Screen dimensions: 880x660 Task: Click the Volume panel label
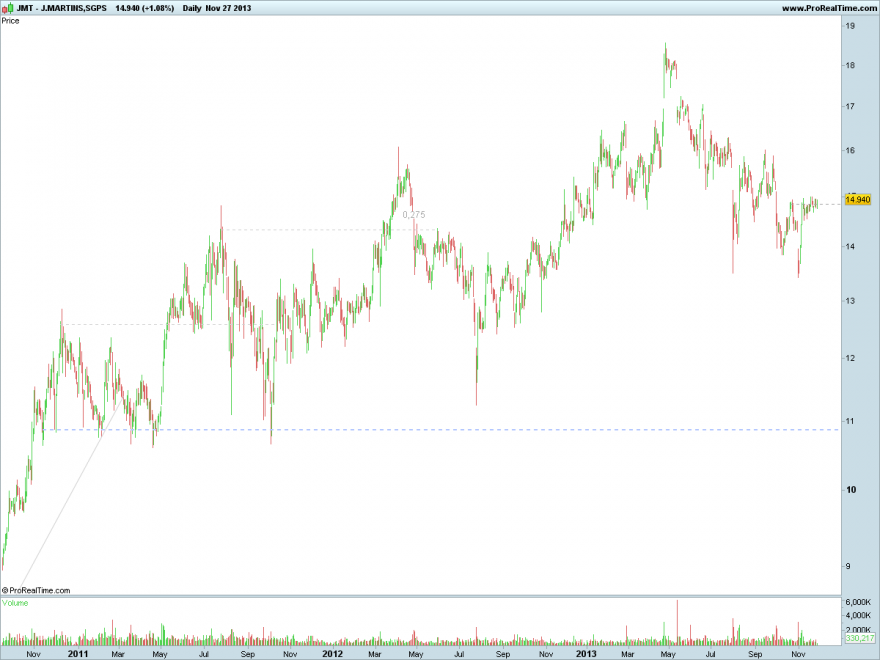[15, 603]
